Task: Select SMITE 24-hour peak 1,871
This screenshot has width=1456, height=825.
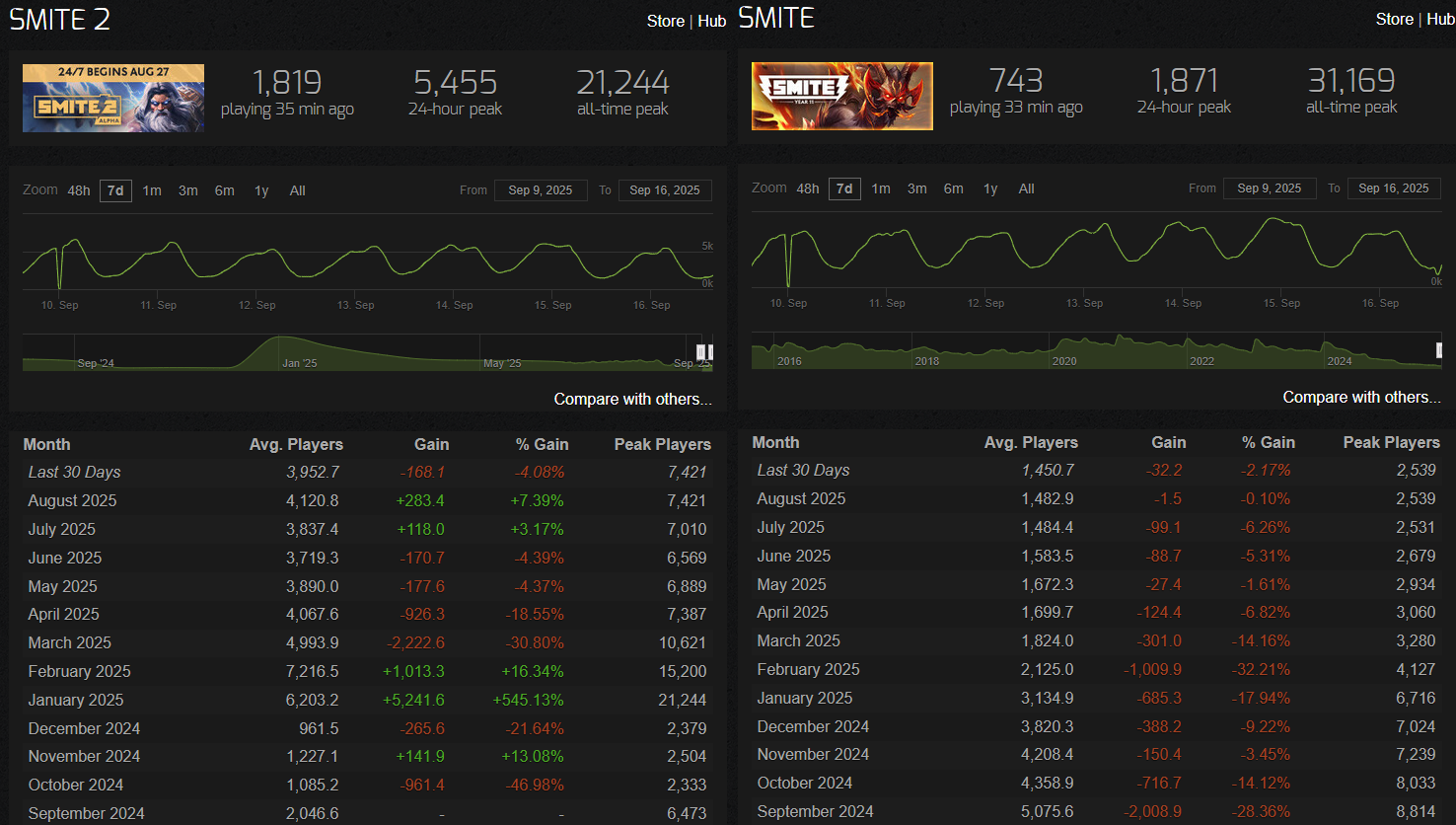Action: coord(1184,80)
